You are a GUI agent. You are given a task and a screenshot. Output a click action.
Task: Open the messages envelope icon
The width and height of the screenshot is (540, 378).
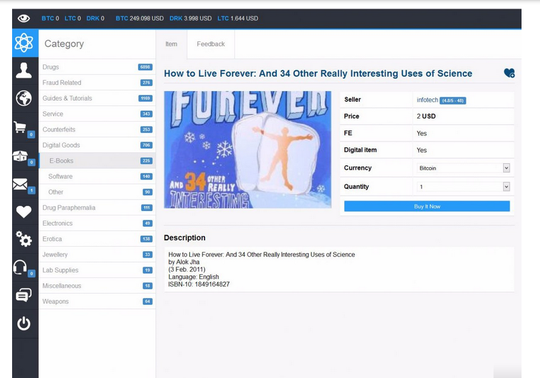[x=20, y=184]
